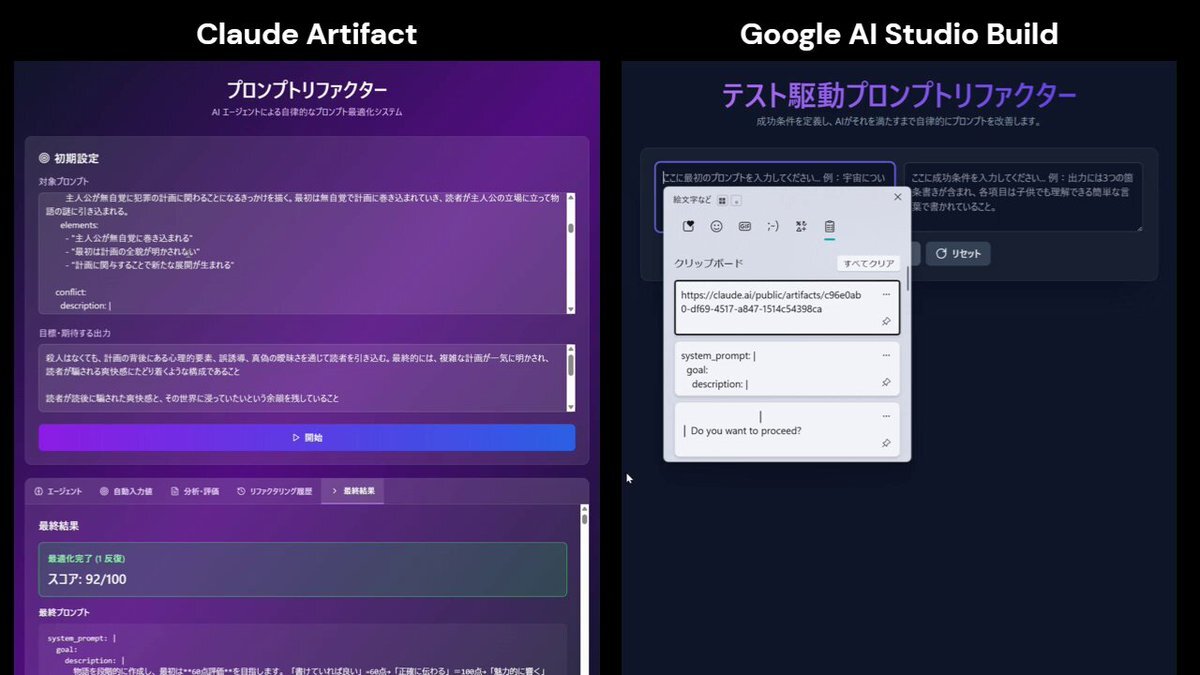The image size is (1200, 675).
Task: Open more options for 'Do you want to proceed?' item
Action: pyautogui.click(x=886, y=416)
